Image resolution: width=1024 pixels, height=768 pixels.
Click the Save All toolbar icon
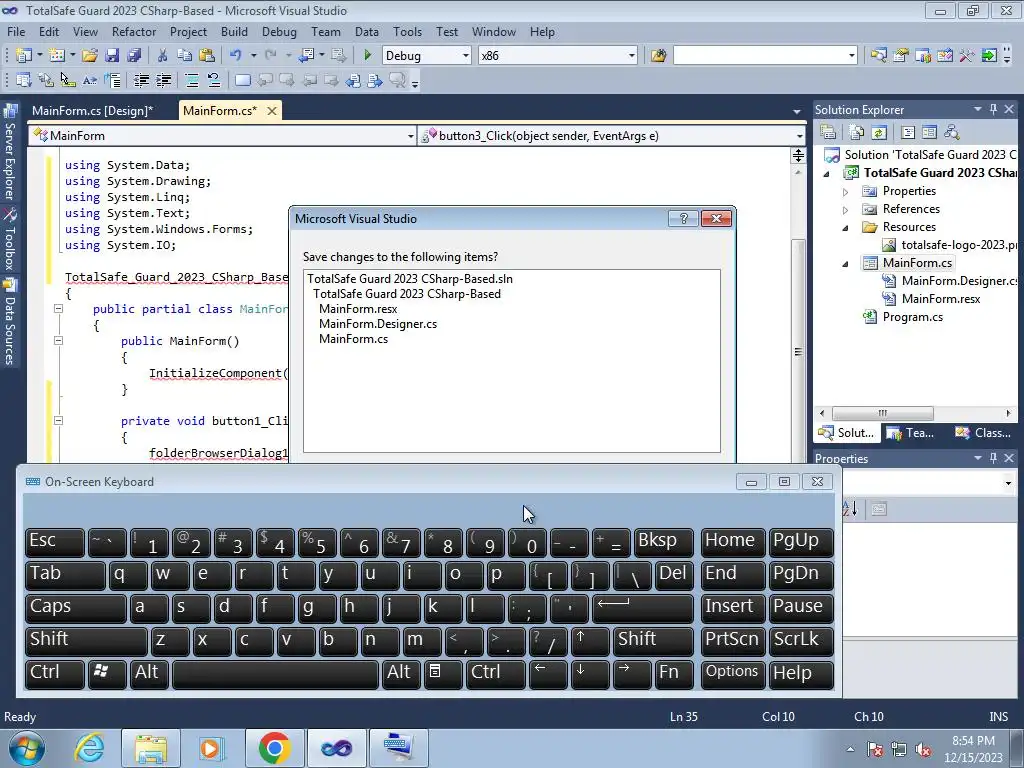coord(134,56)
